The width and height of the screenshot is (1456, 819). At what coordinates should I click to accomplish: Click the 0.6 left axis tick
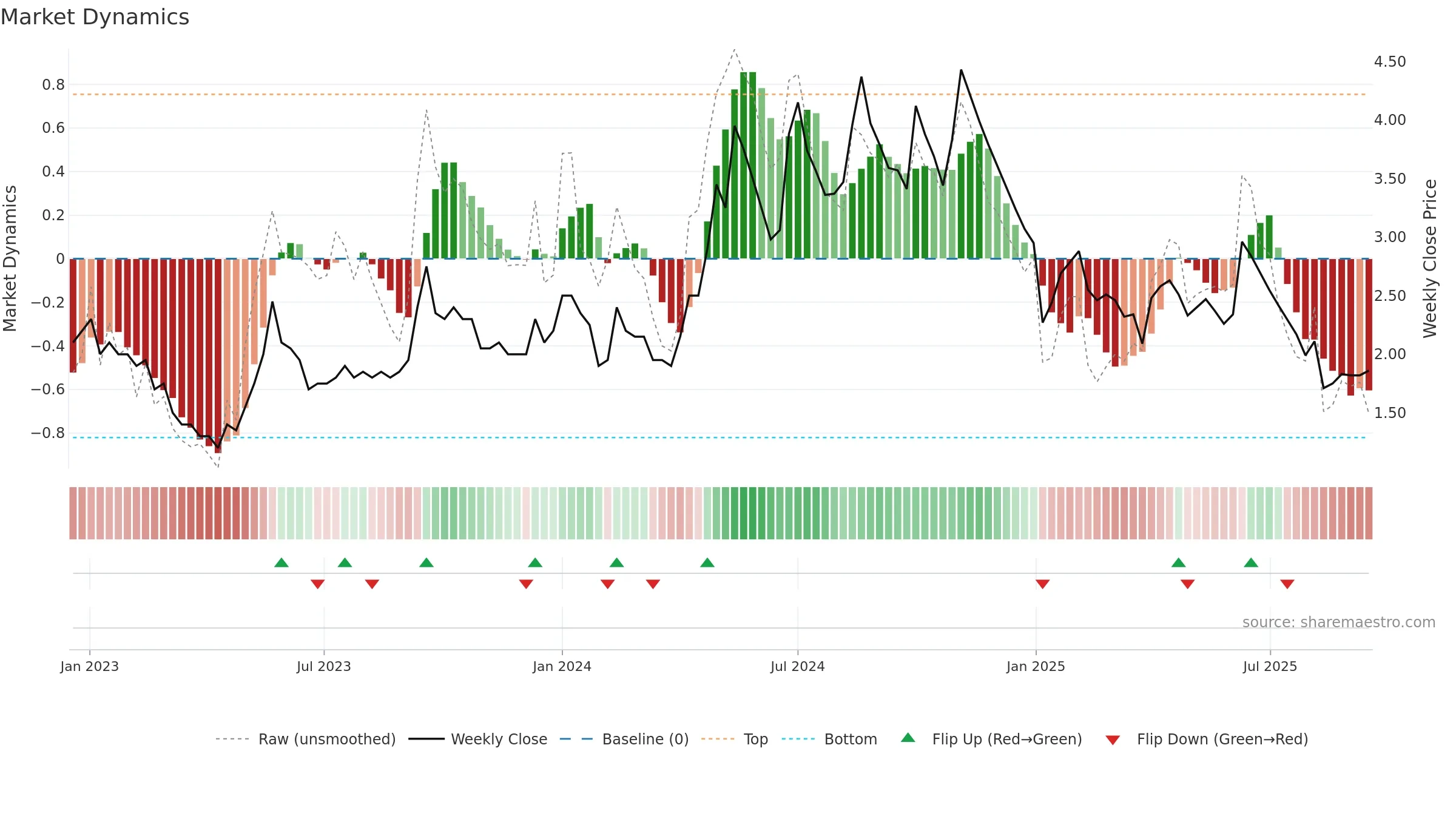pyautogui.click(x=53, y=128)
